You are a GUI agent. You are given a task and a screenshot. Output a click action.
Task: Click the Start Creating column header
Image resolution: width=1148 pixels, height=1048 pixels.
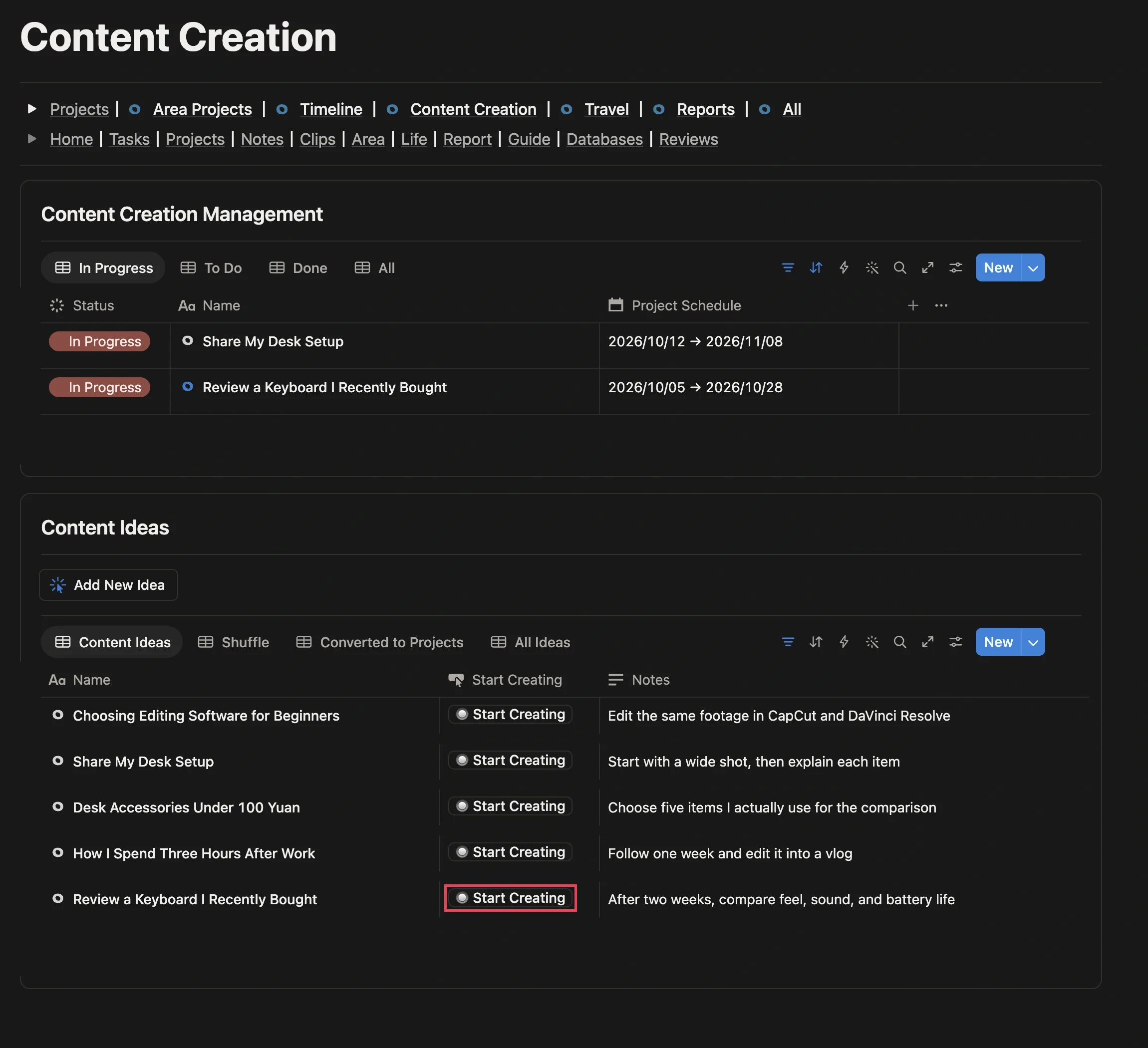(x=505, y=680)
